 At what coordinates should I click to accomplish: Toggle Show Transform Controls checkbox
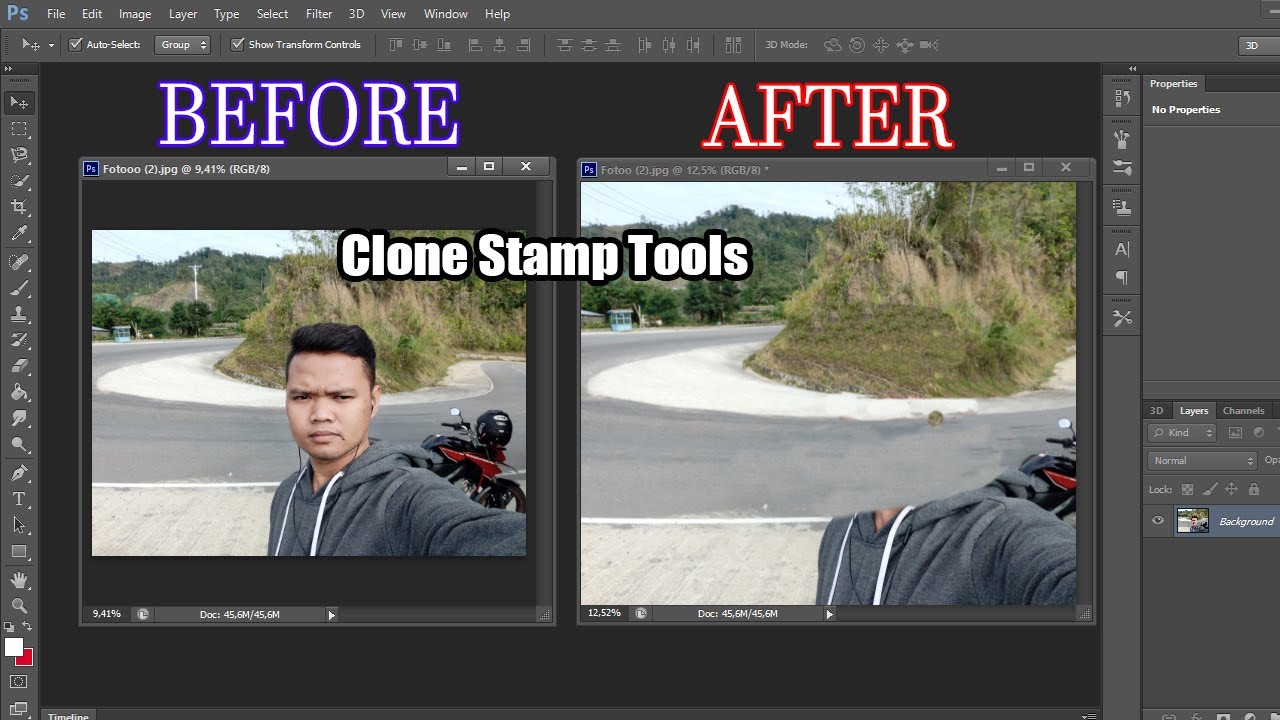point(237,45)
